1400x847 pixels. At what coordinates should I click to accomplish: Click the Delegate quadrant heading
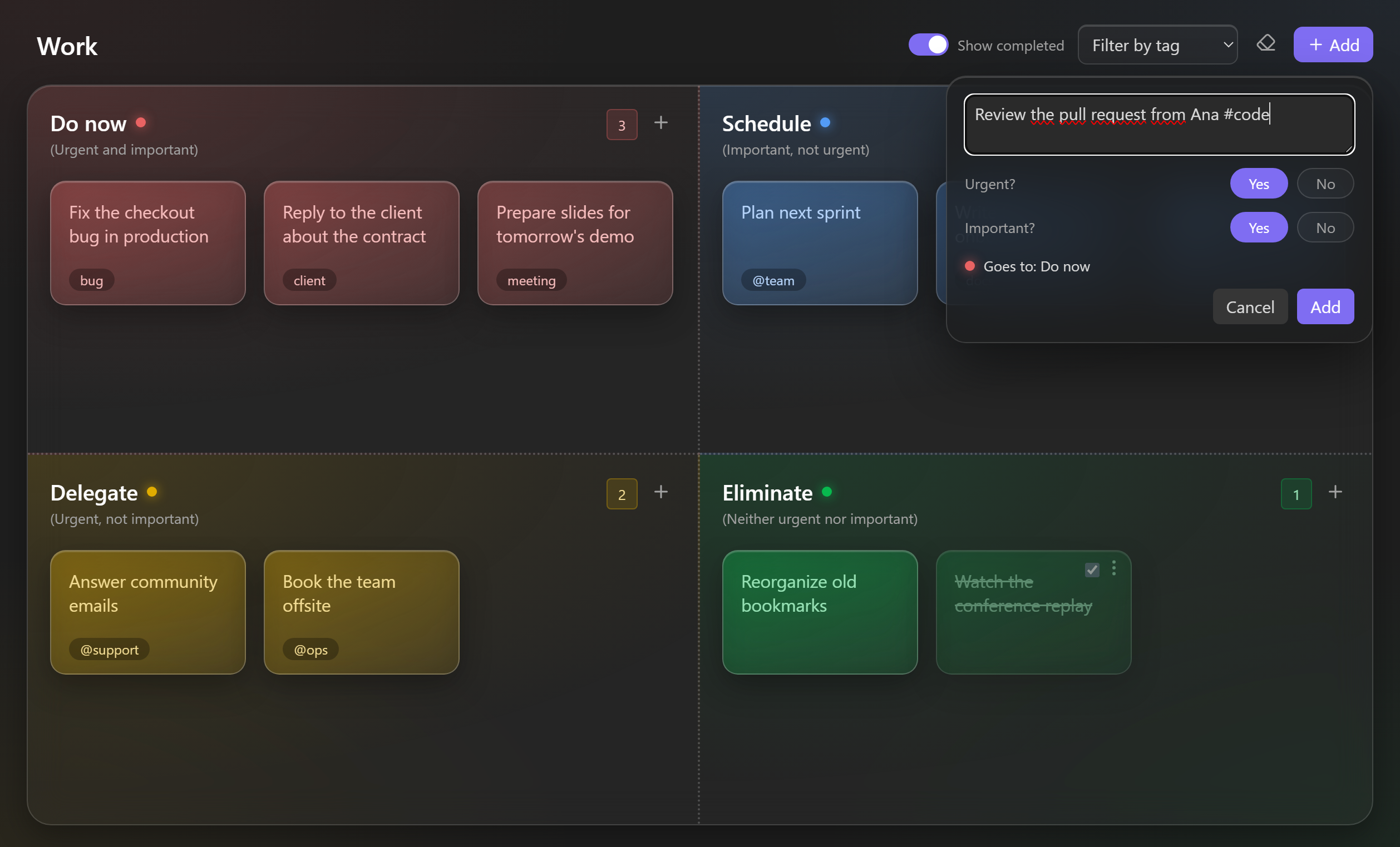pyautogui.click(x=93, y=493)
